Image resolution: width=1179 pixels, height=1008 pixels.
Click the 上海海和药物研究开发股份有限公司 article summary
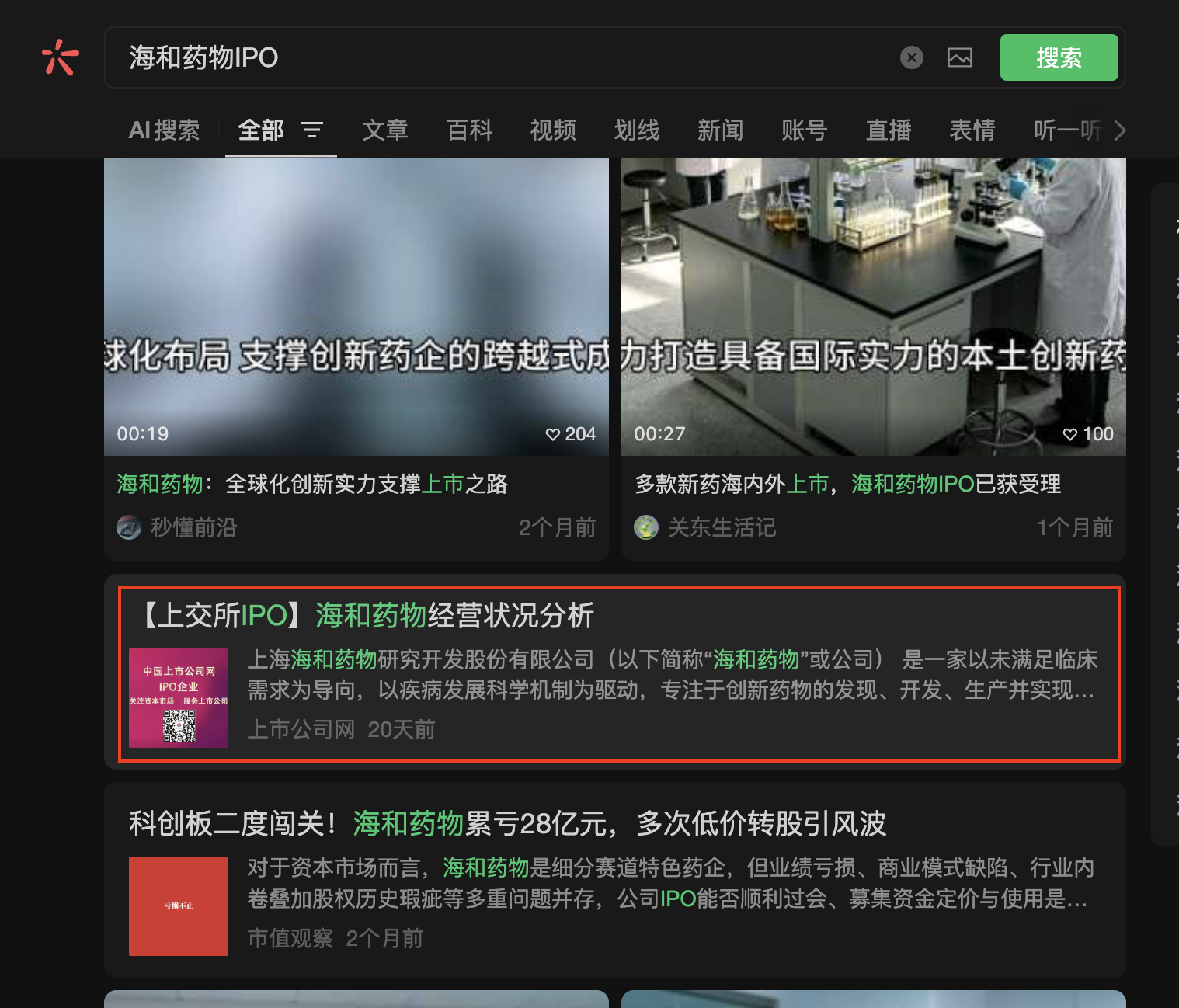coord(673,675)
